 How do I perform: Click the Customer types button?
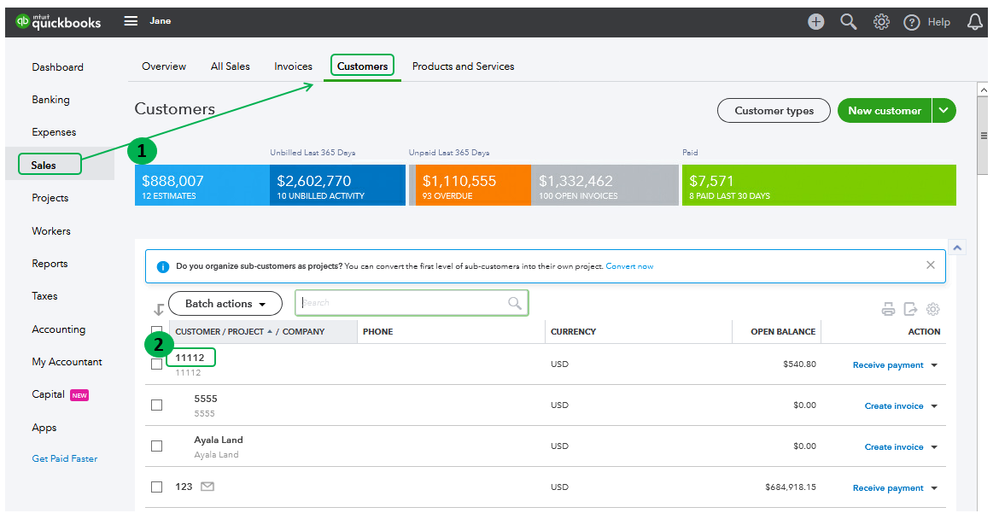[773, 111]
